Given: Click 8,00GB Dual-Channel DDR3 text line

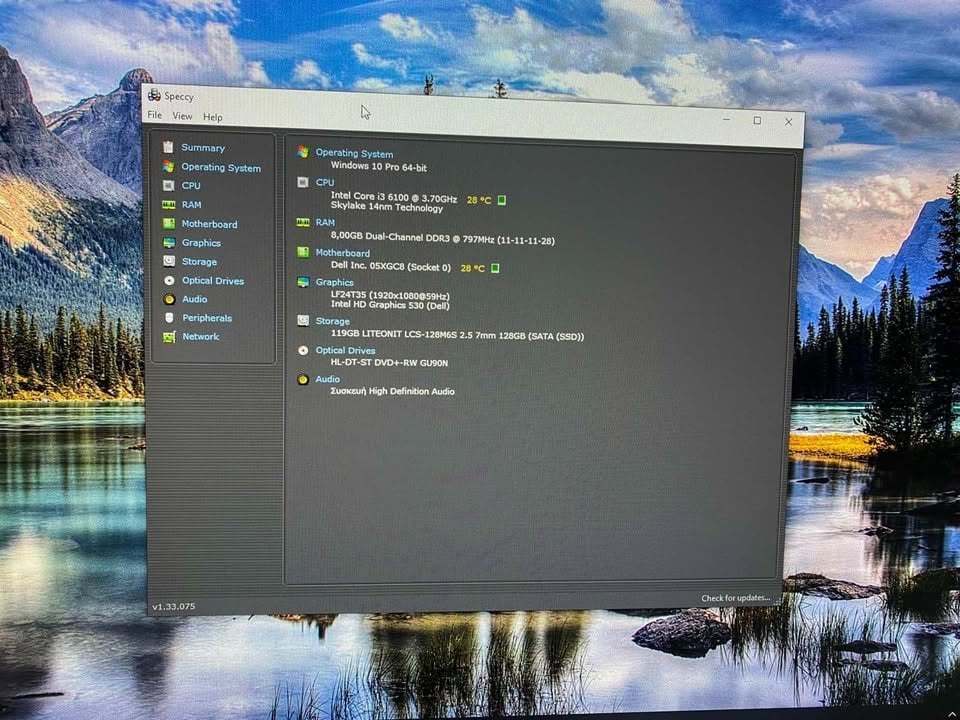Looking at the screenshot, I should click(443, 238).
